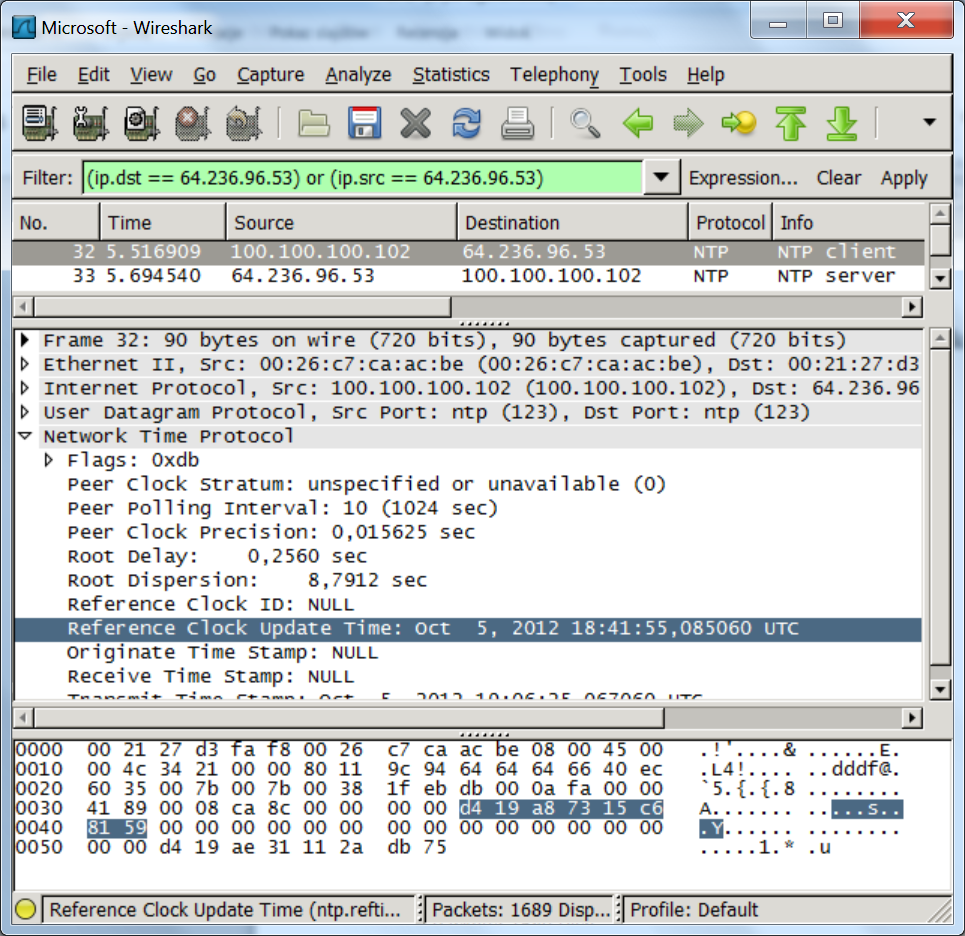Open the Tools menu
The width and height of the screenshot is (965, 936).
tap(643, 74)
